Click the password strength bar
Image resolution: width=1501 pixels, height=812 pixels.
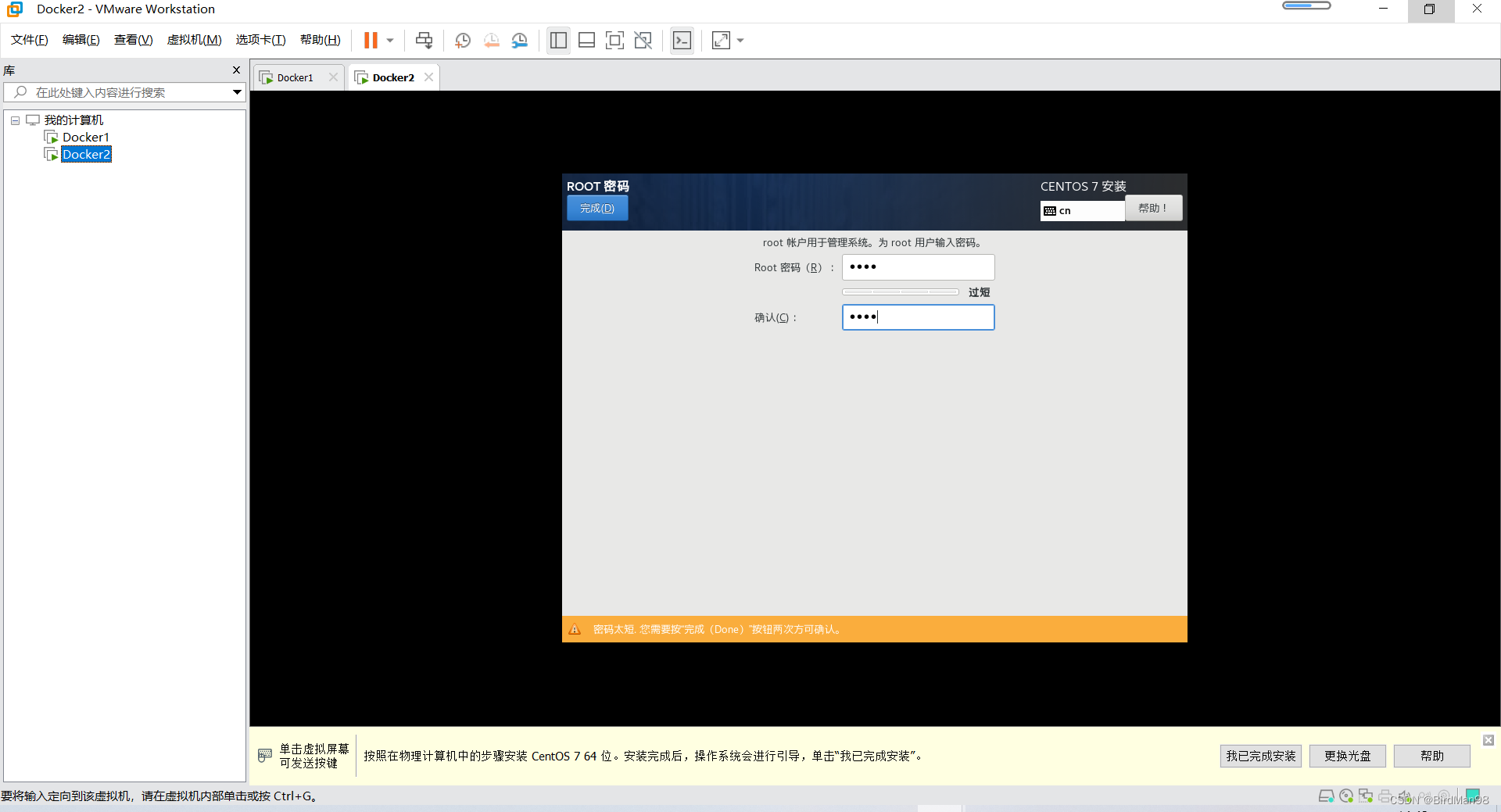click(x=901, y=292)
